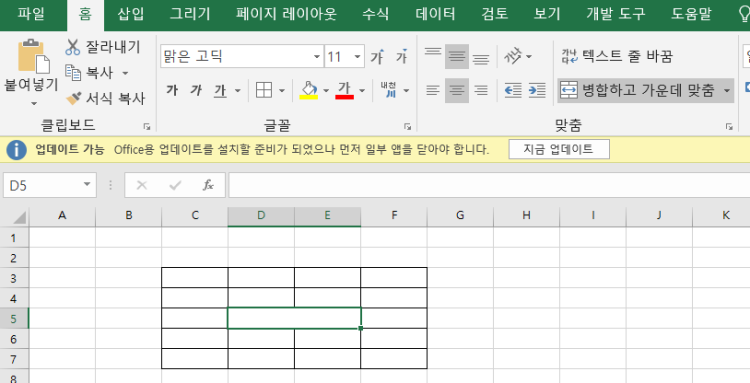Open font group dialog launcher
750x383 pixels.
point(407,126)
